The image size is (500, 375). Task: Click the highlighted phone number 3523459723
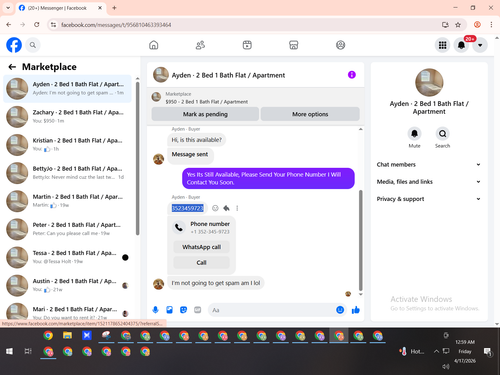coord(187,208)
